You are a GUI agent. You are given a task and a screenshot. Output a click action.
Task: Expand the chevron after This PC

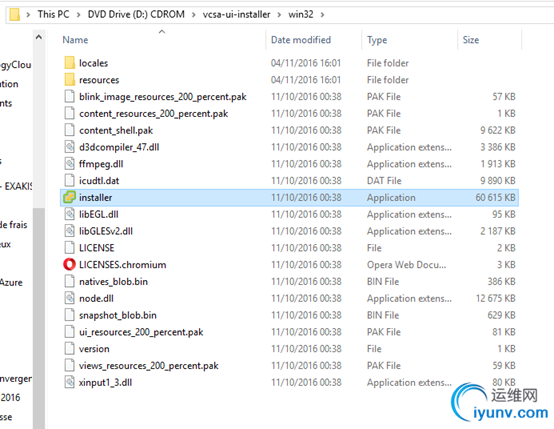(x=78, y=14)
